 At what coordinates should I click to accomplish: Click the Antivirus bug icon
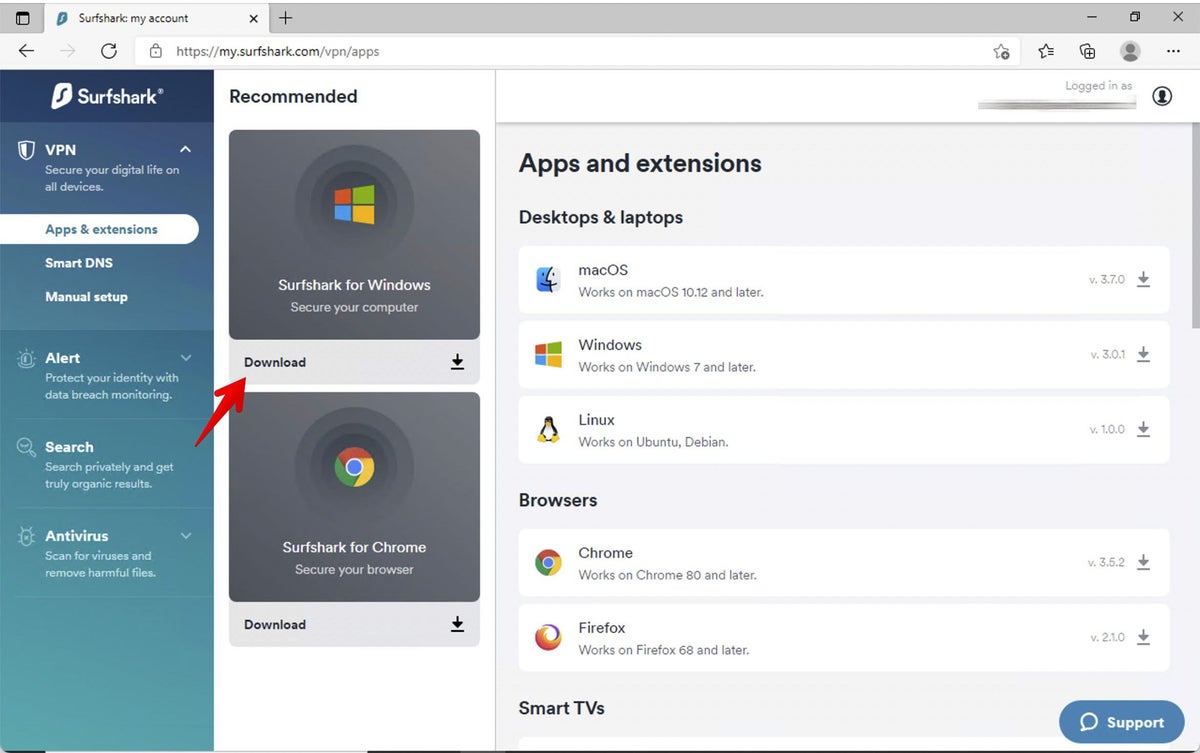click(27, 537)
